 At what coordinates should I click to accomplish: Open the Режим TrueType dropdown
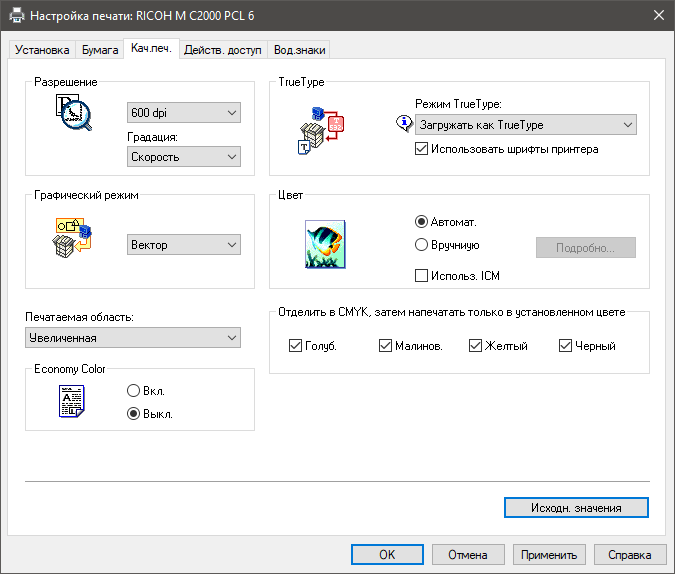[x=526, y=124]
